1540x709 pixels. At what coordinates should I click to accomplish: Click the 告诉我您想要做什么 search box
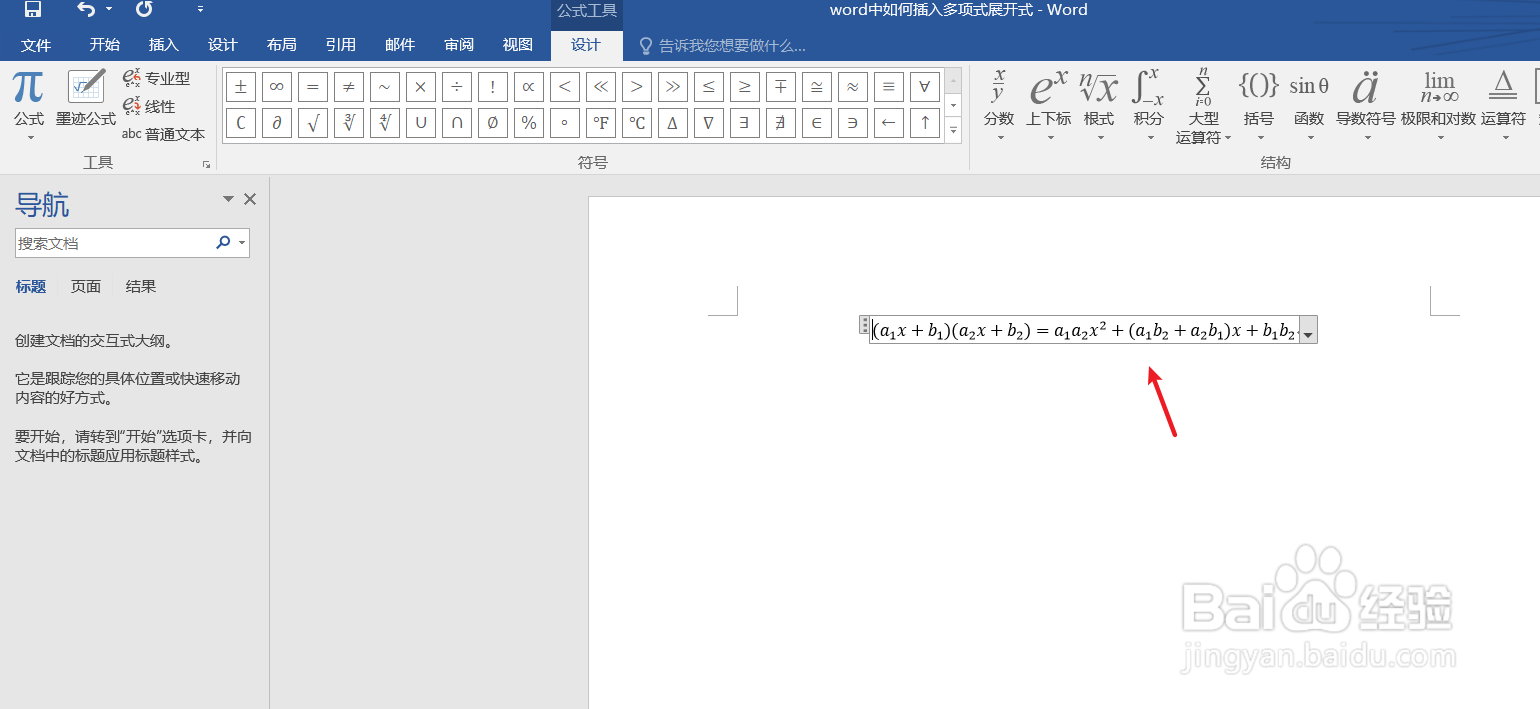(722, 46)
